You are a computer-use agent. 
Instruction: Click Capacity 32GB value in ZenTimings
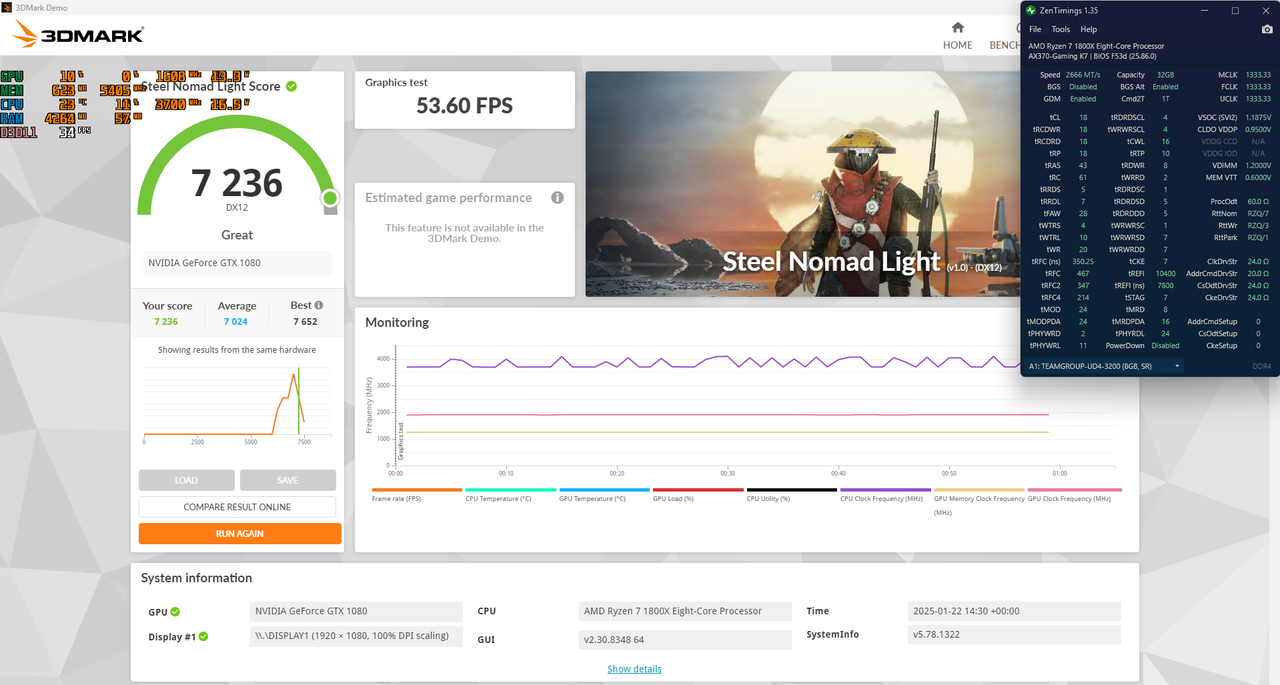coord(1166,75)
